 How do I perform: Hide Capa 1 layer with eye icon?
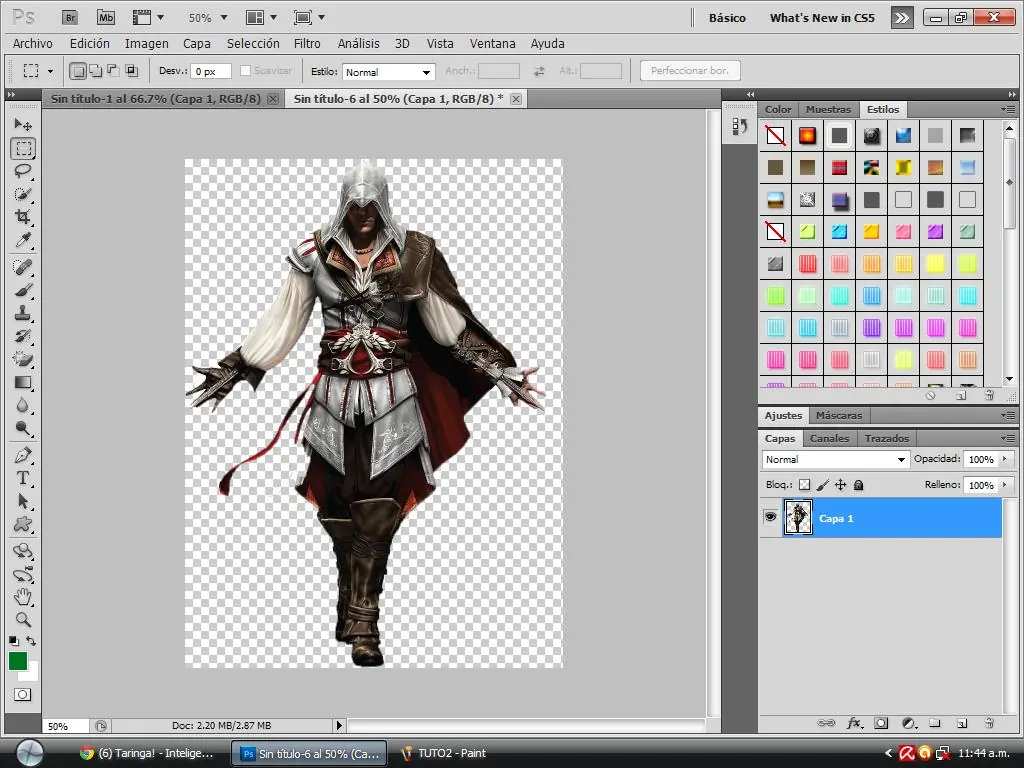tap(771, 517)
